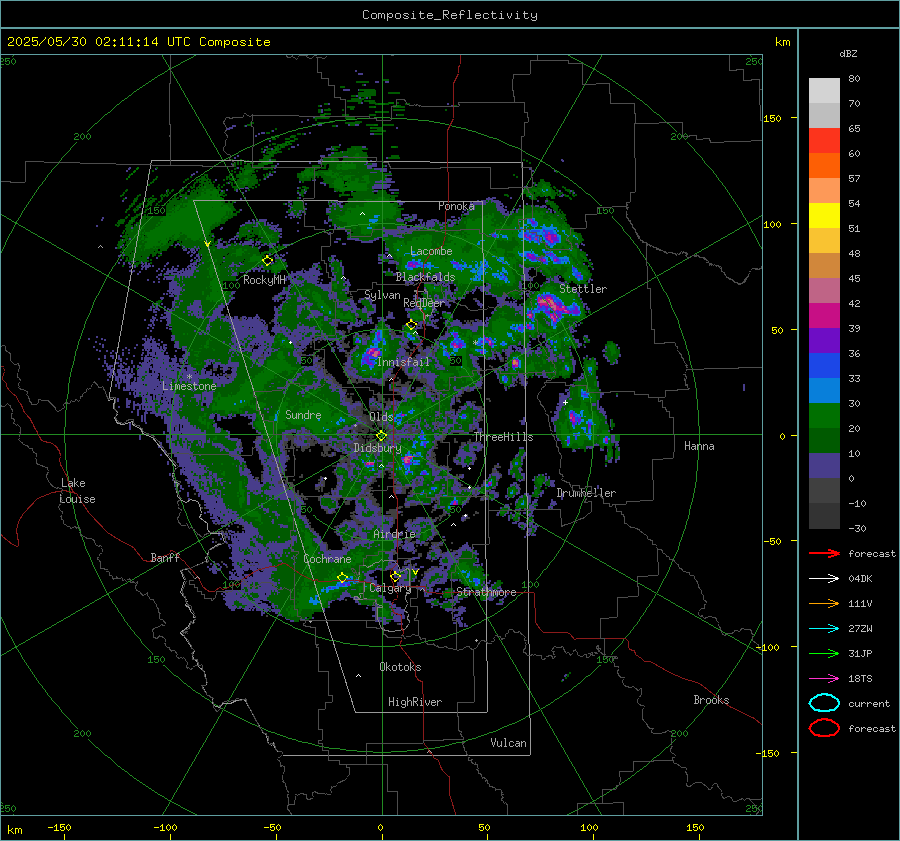Click the Lake Louise label
This screenshot has width=900, height=841.
(77, 491)
